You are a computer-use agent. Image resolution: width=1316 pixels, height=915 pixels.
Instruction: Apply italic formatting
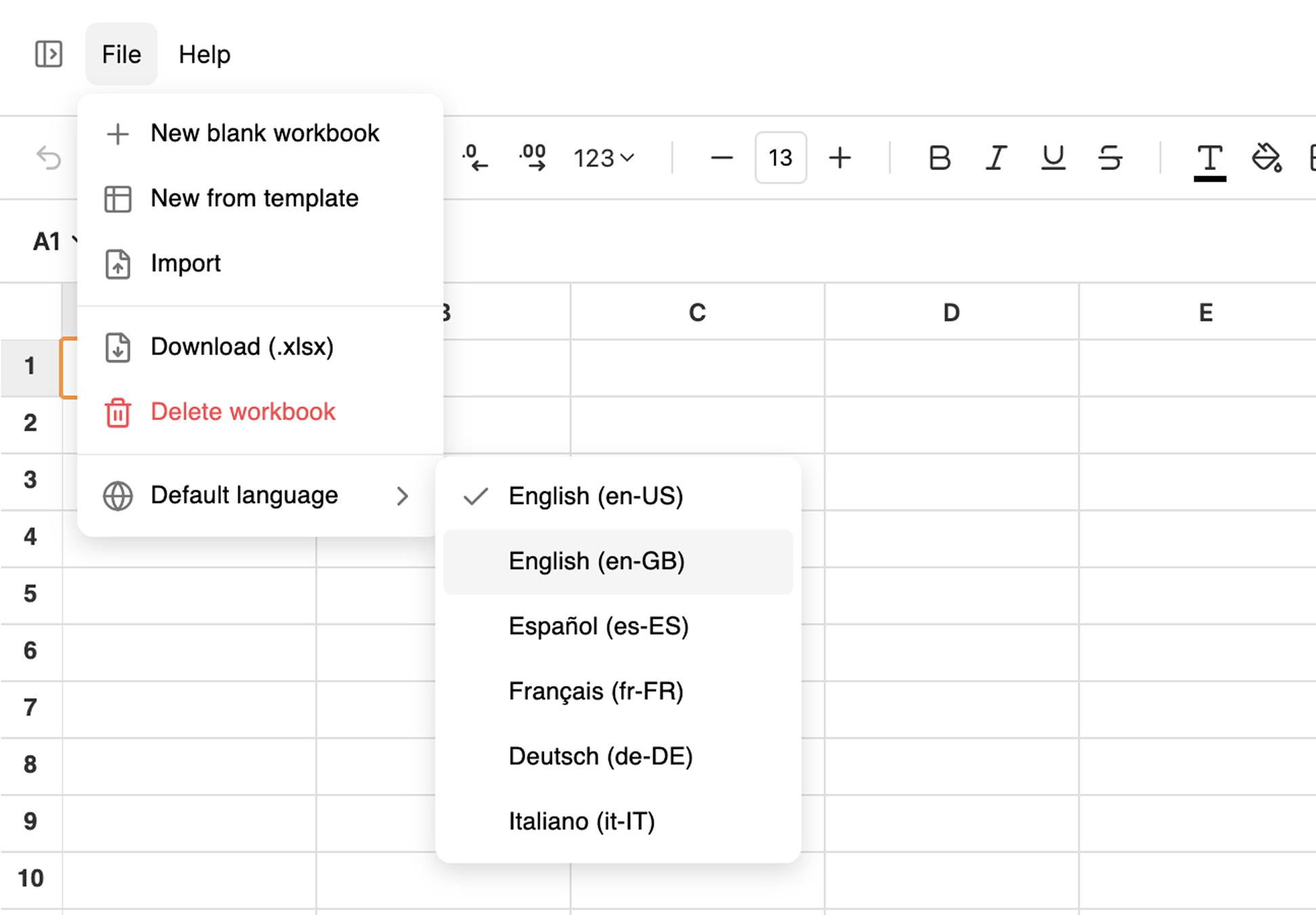coord(995,158)
